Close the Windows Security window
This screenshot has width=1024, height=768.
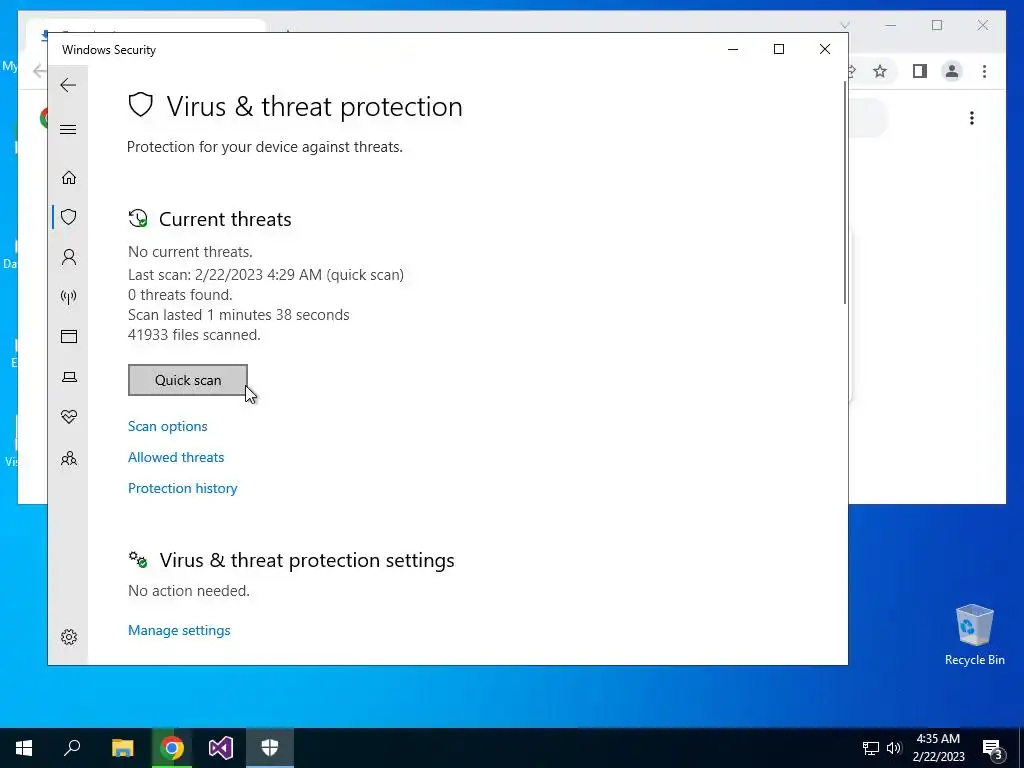click(825, 50)
